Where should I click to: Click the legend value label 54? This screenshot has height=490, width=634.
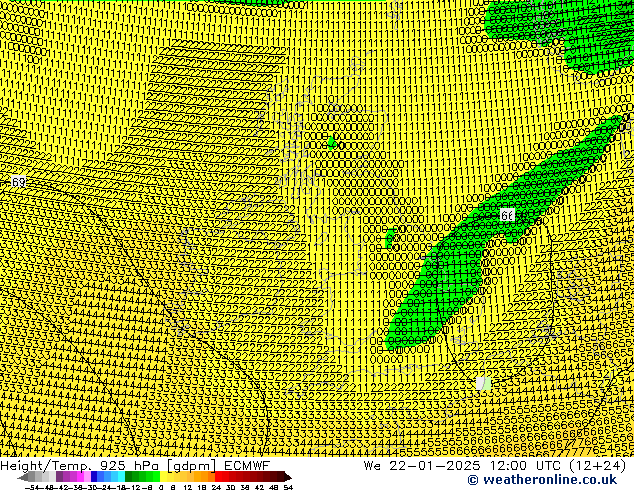pyautogui.click(x=288, y=488)
